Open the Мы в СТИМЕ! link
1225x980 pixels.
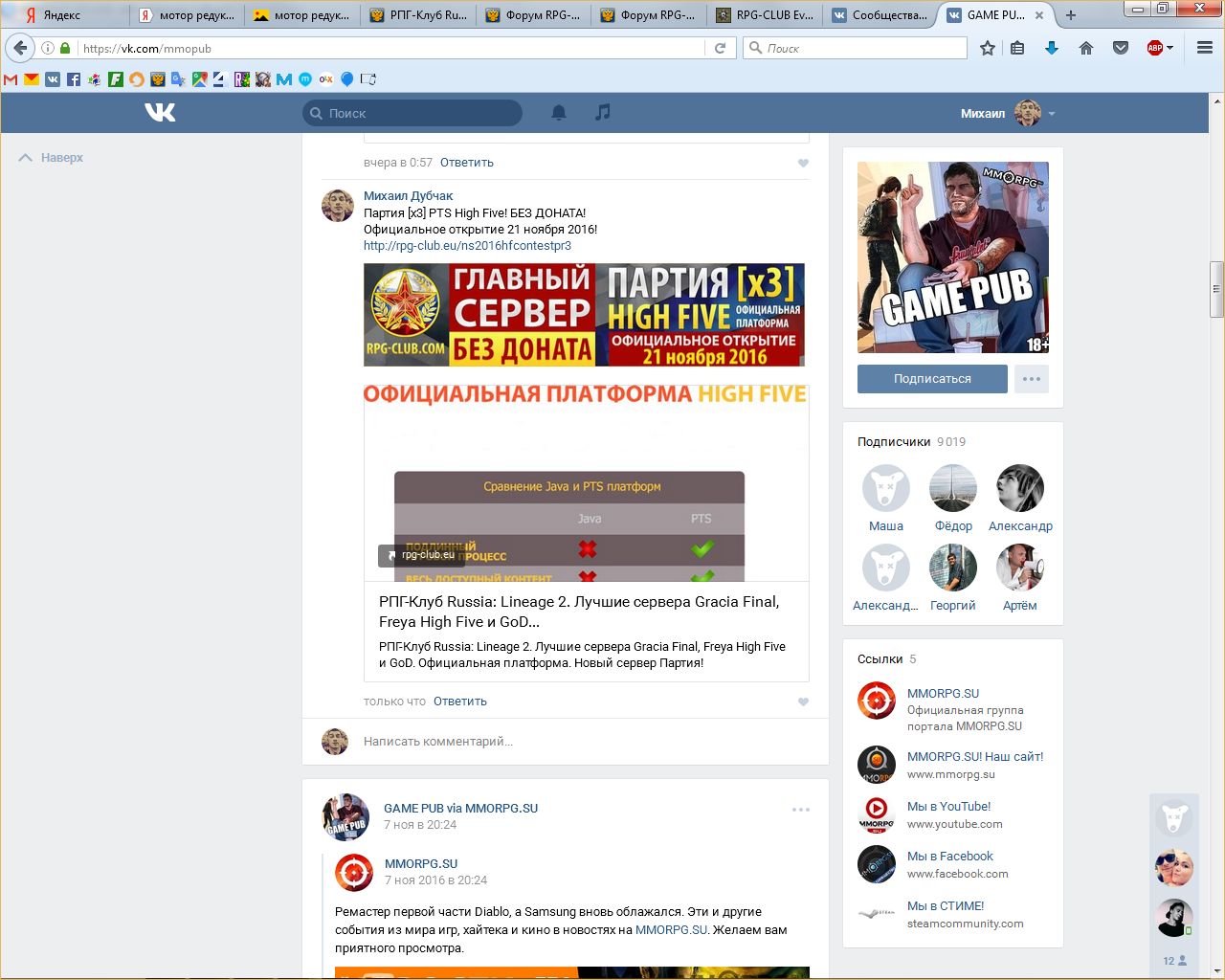tap(946, 906)
